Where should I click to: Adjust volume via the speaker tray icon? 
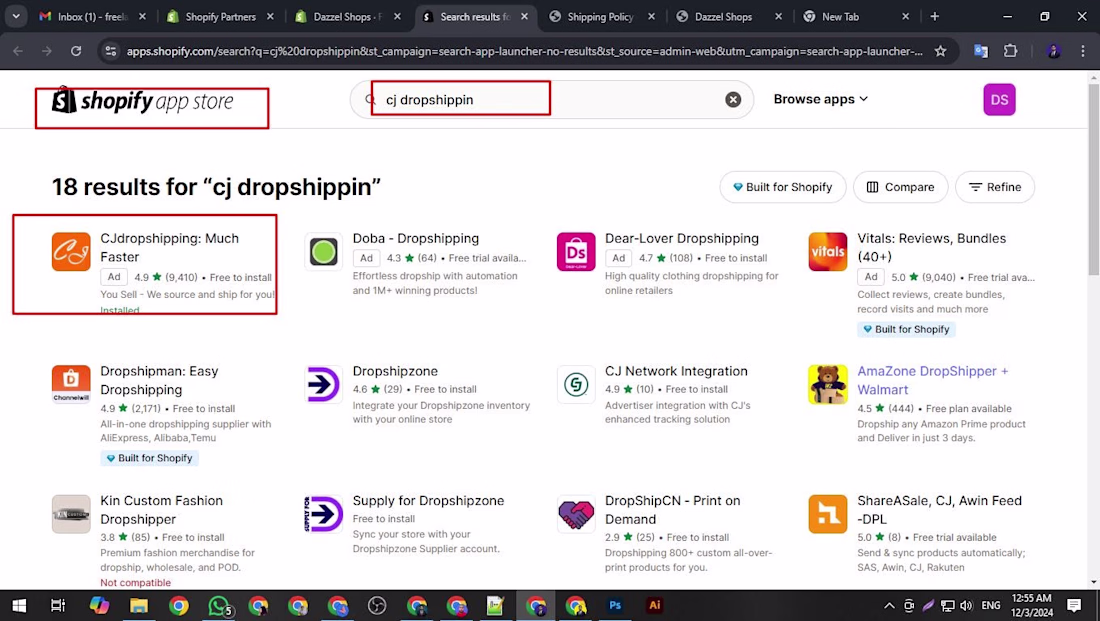pos(967,606)
